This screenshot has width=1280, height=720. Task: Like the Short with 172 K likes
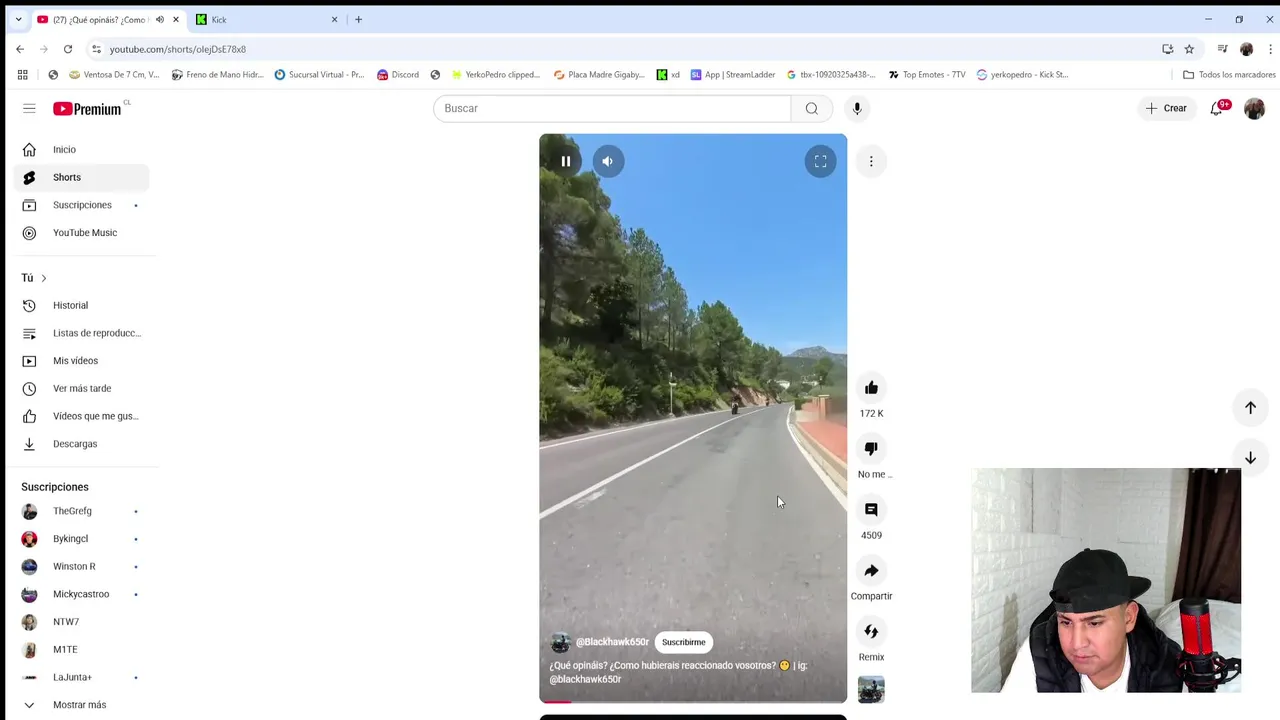coord(871,388)
